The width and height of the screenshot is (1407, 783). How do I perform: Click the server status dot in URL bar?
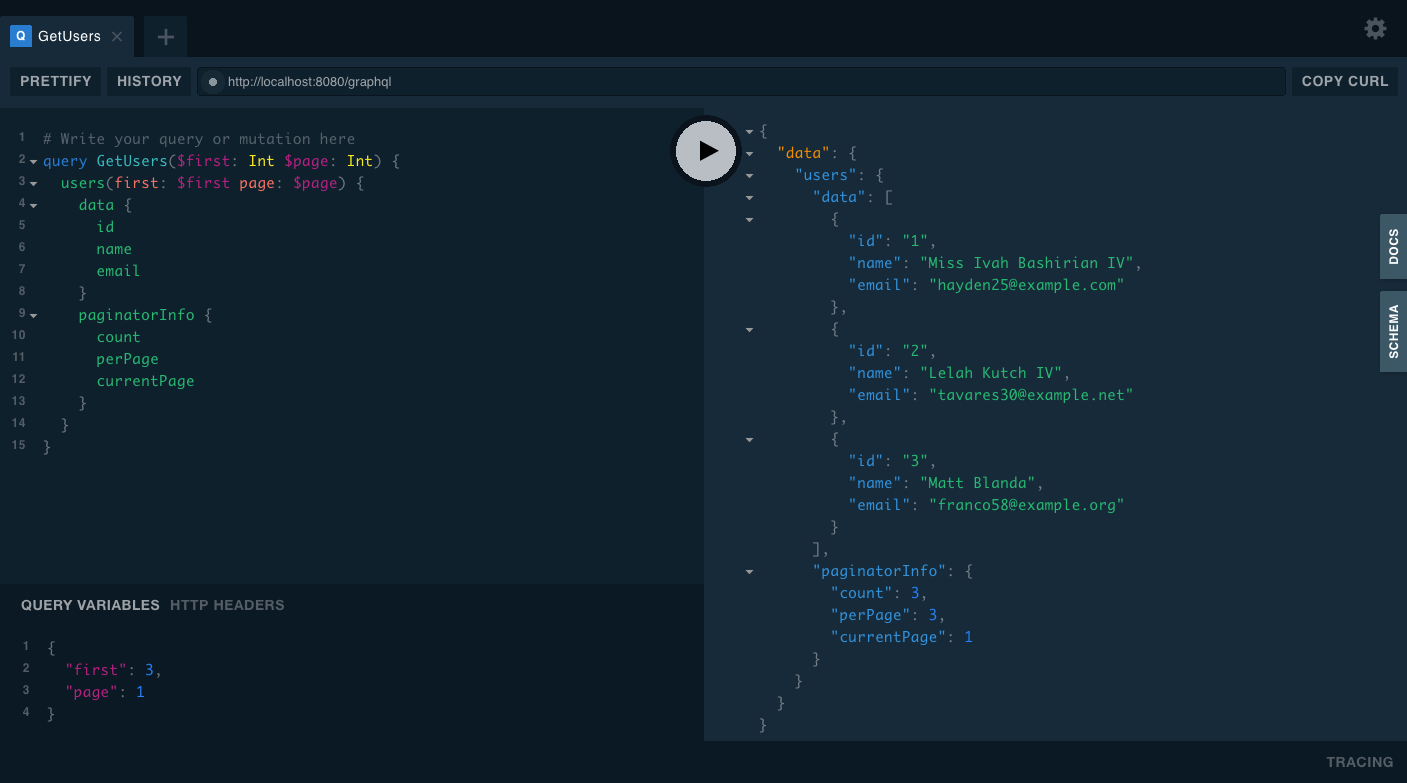point(213,81)
